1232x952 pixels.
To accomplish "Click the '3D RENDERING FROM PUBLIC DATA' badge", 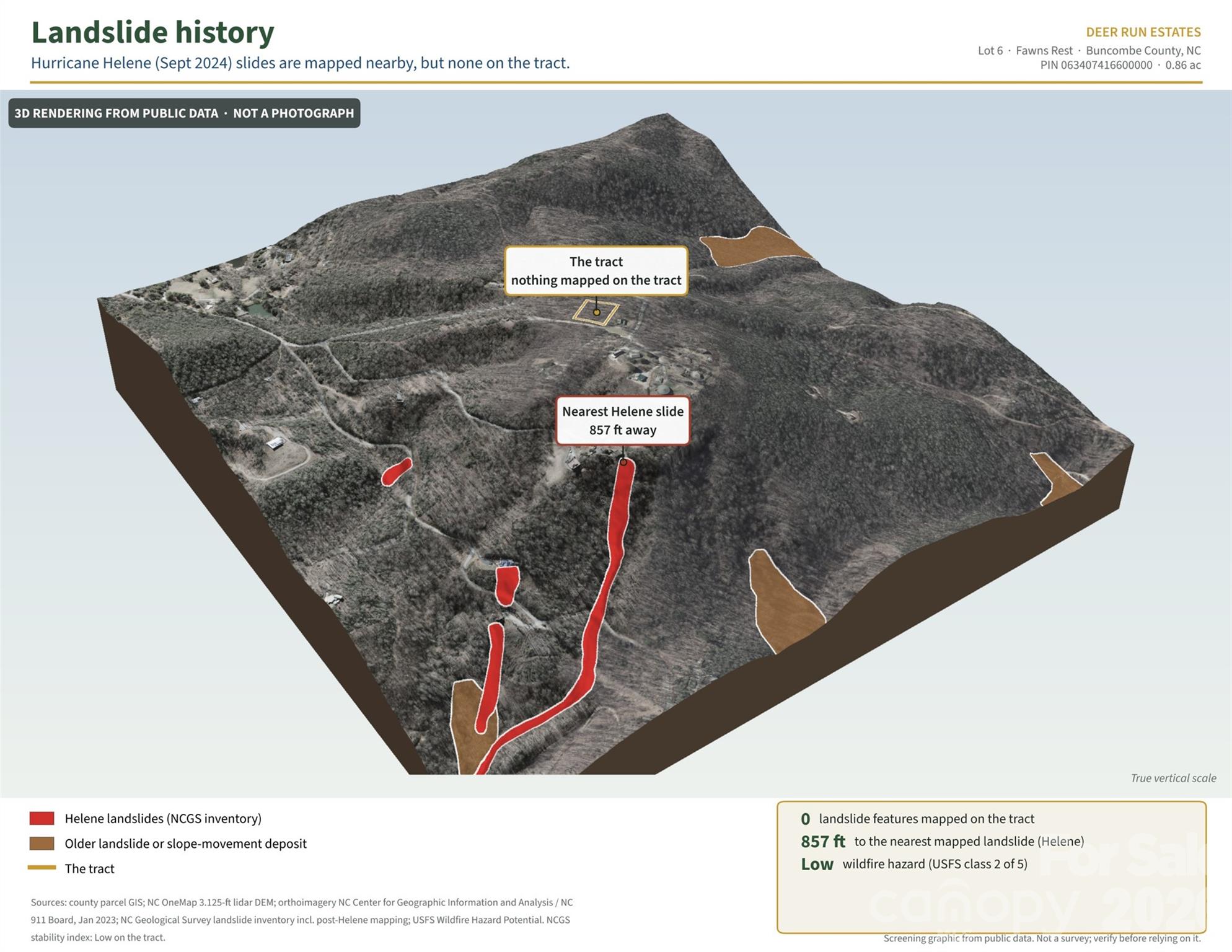I will pos(184,113).
